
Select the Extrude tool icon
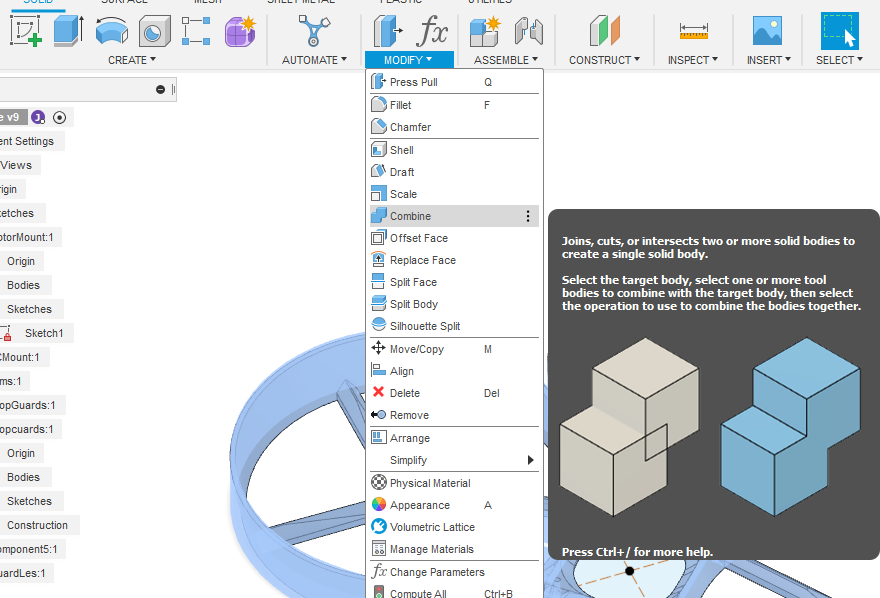tap(68, 31)
